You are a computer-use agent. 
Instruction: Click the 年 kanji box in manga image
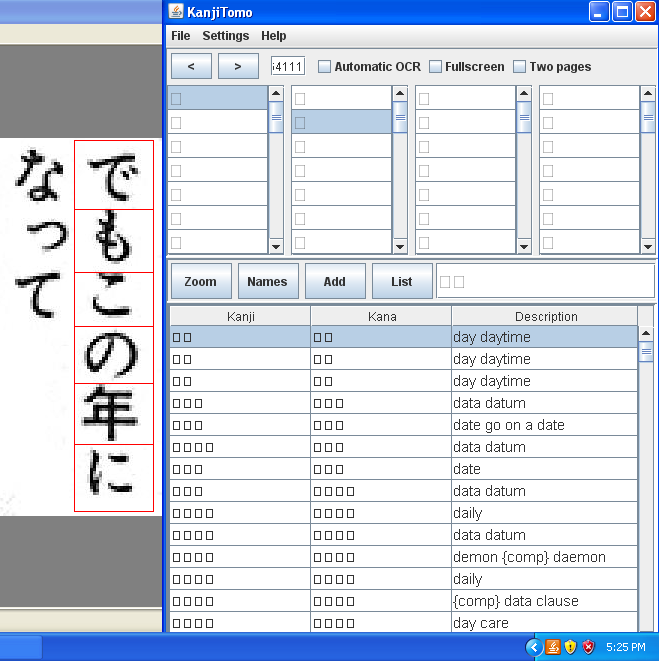(114, 414)
